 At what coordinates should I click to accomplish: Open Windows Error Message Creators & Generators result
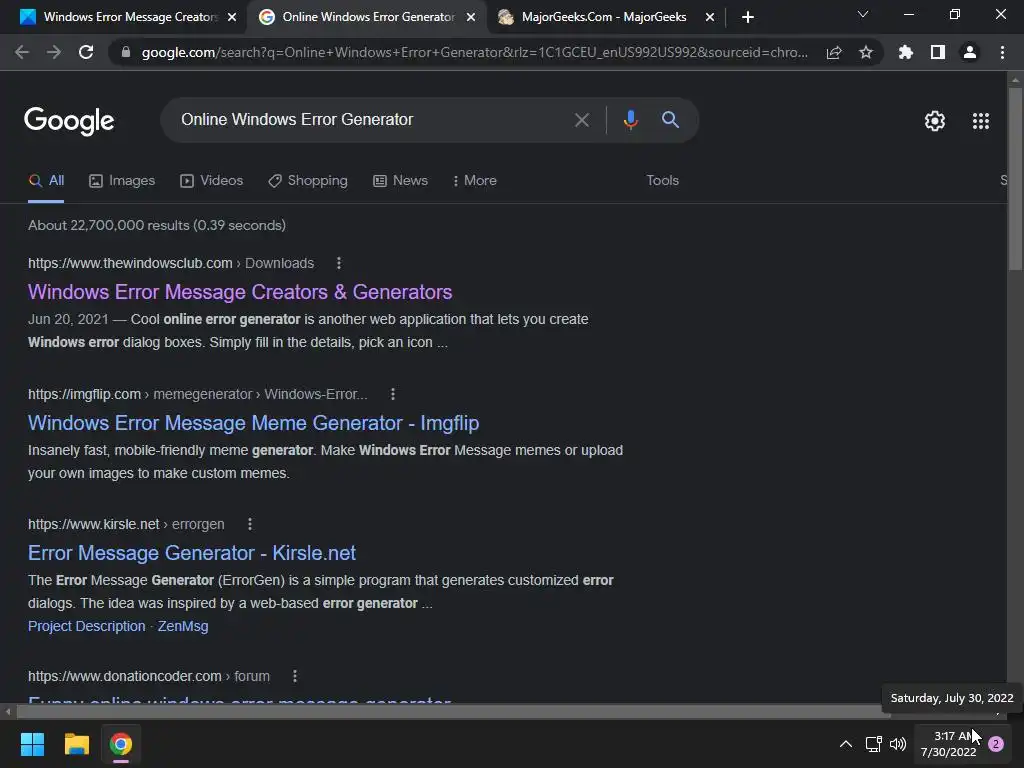(x=240, y=292)
